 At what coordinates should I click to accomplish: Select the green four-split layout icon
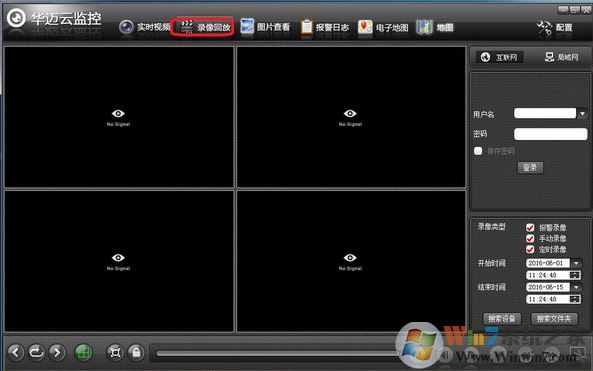84,353
